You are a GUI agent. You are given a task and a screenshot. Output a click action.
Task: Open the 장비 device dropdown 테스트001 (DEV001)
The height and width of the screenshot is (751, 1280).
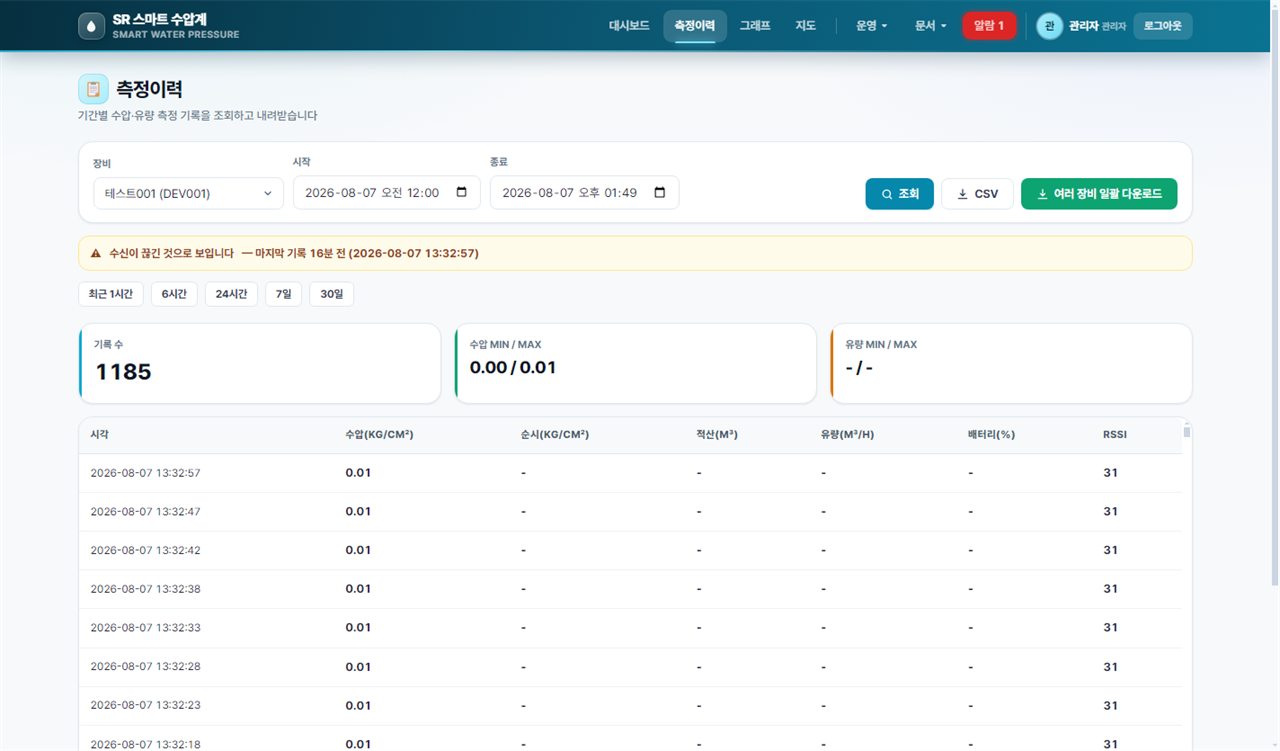[188, 194]
